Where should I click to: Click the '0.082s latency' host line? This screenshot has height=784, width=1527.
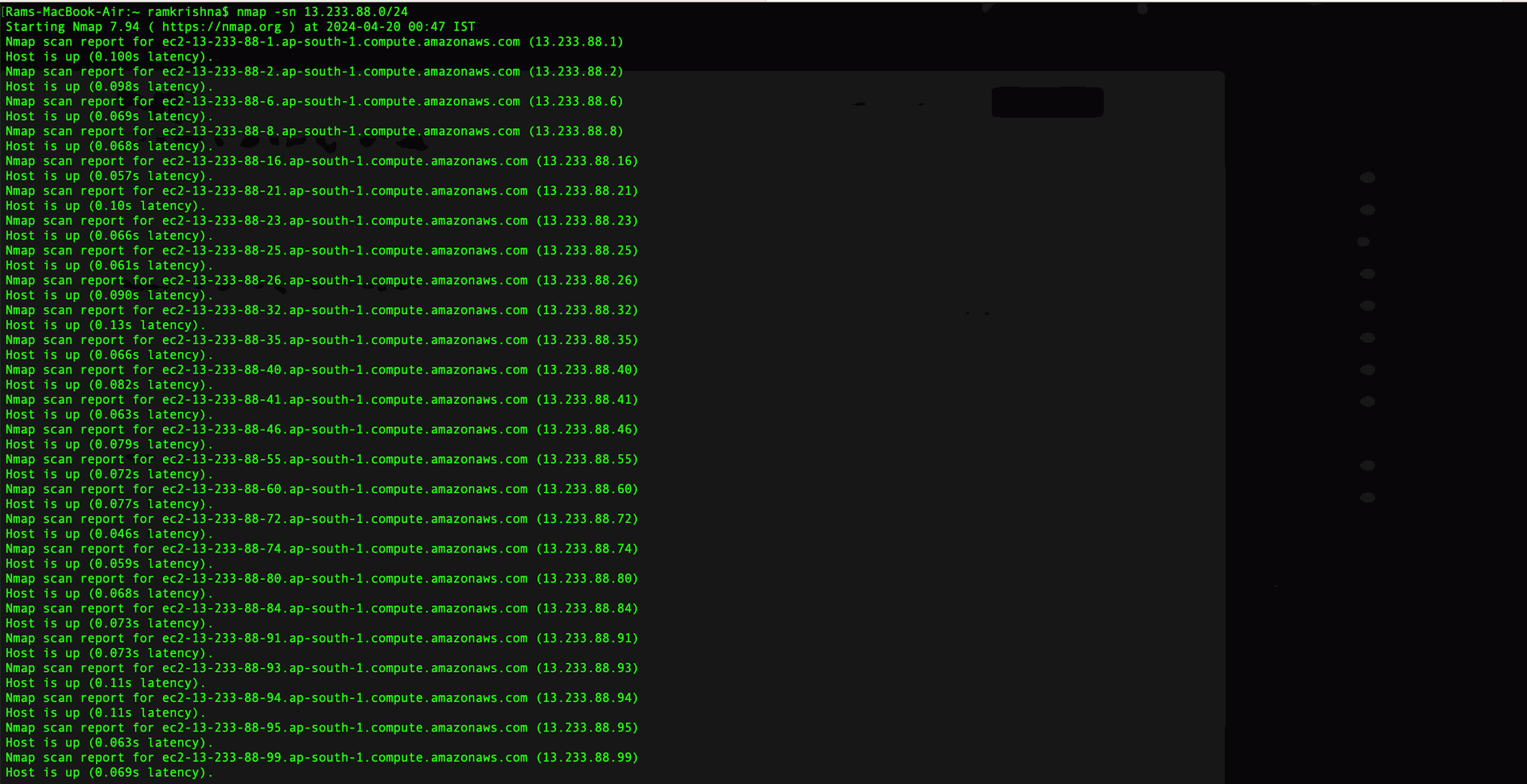(x=110, y=385)
